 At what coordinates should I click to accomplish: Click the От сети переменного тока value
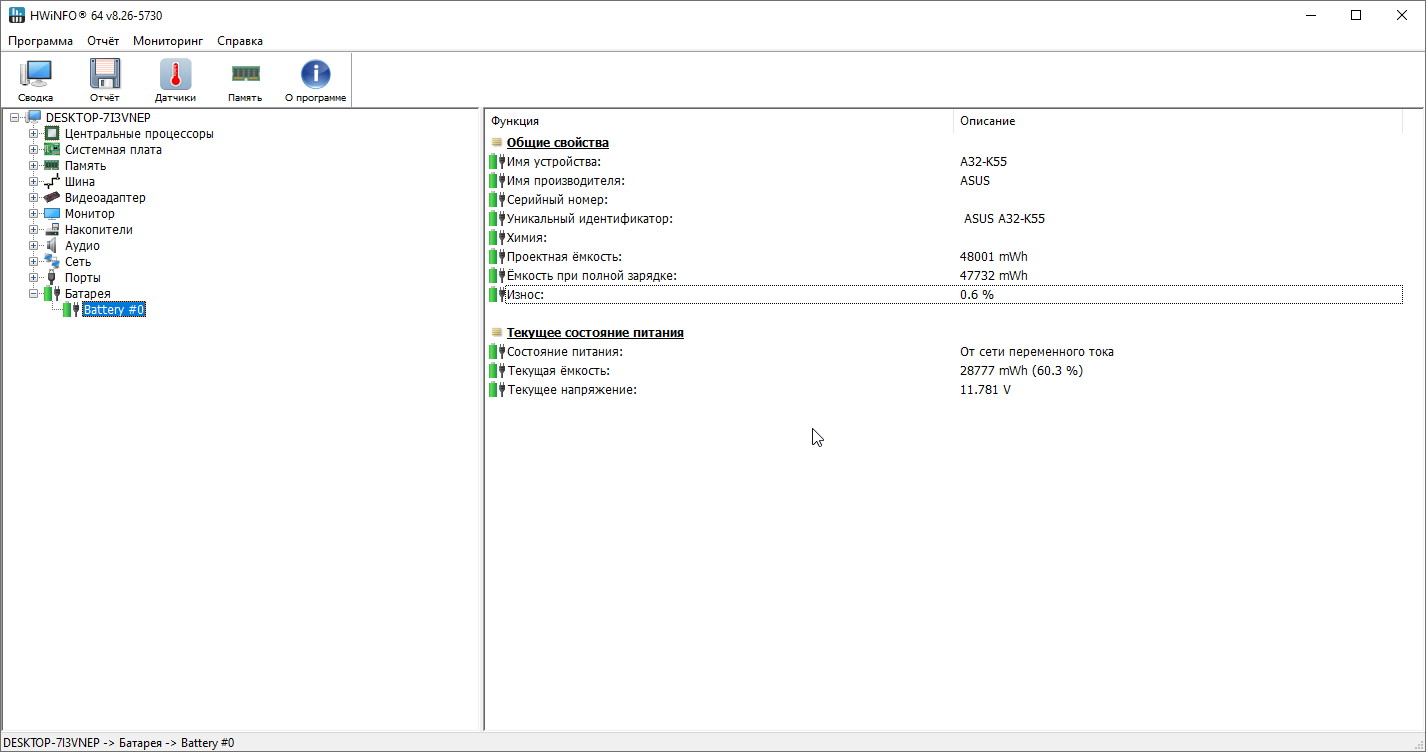[x=1036, y=351]
